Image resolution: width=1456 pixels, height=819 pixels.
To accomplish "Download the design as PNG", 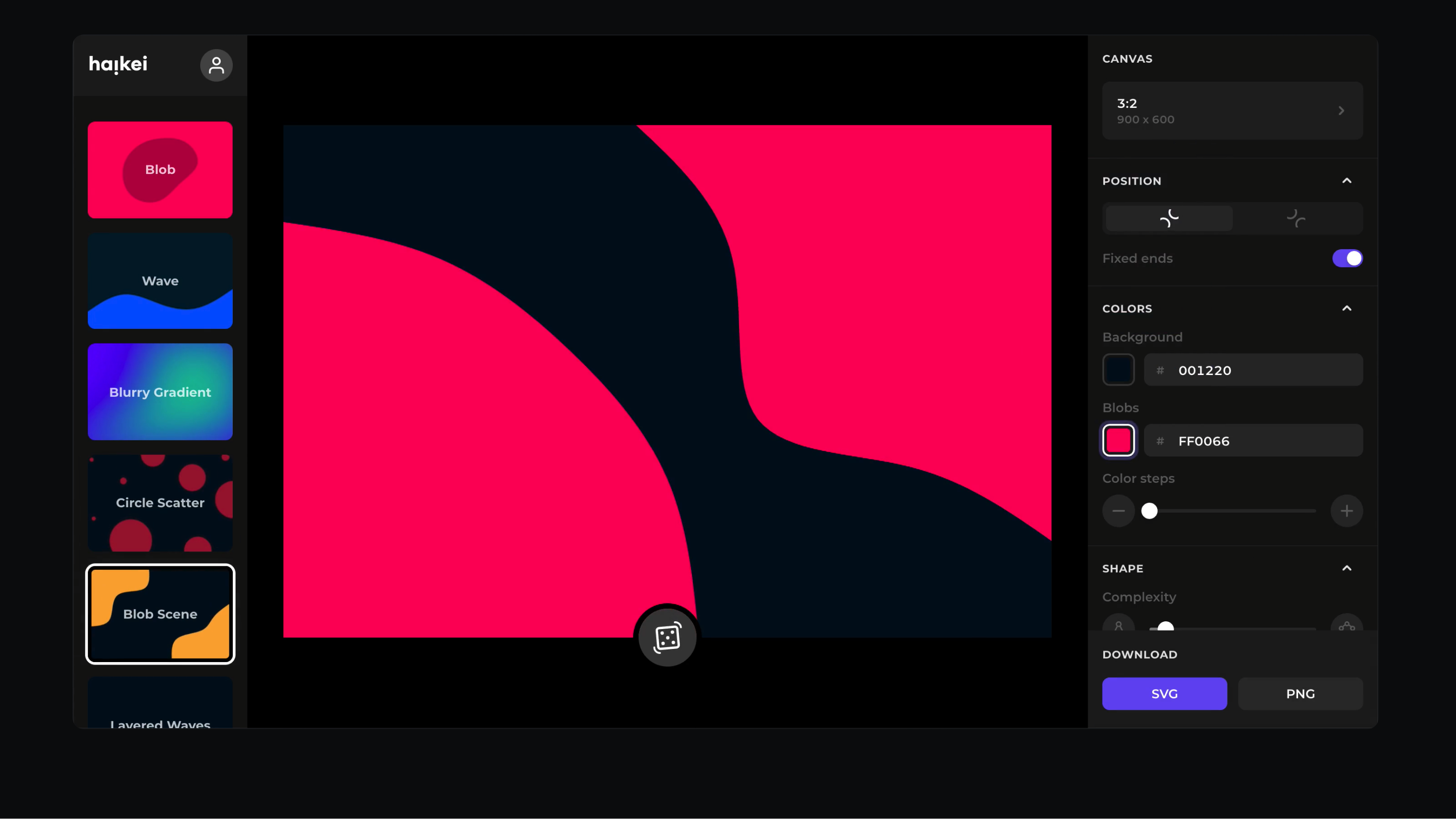I will click(1300, 694).
